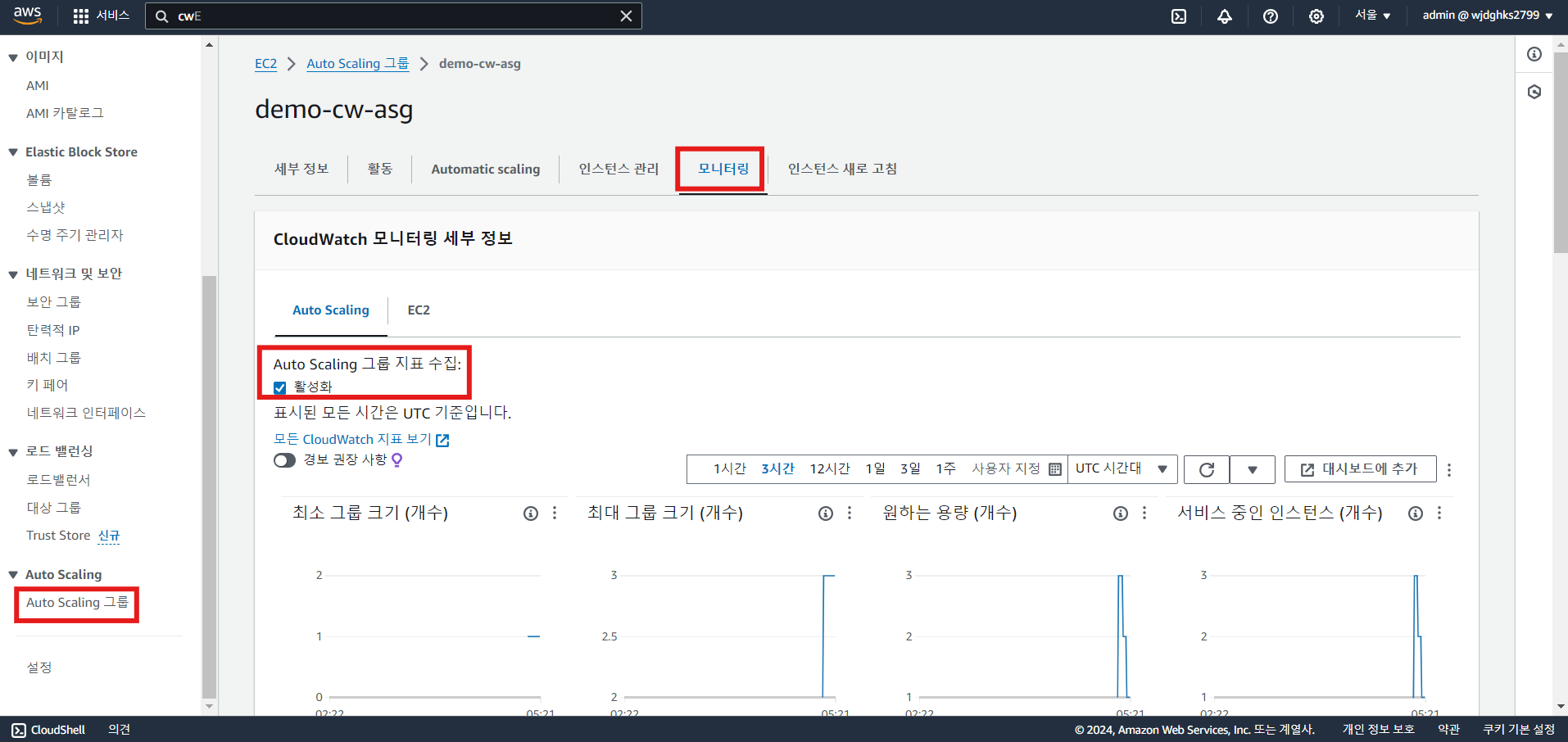
Task: Click the lightbulb icon beside alarm recommendations
Action: 397,460
